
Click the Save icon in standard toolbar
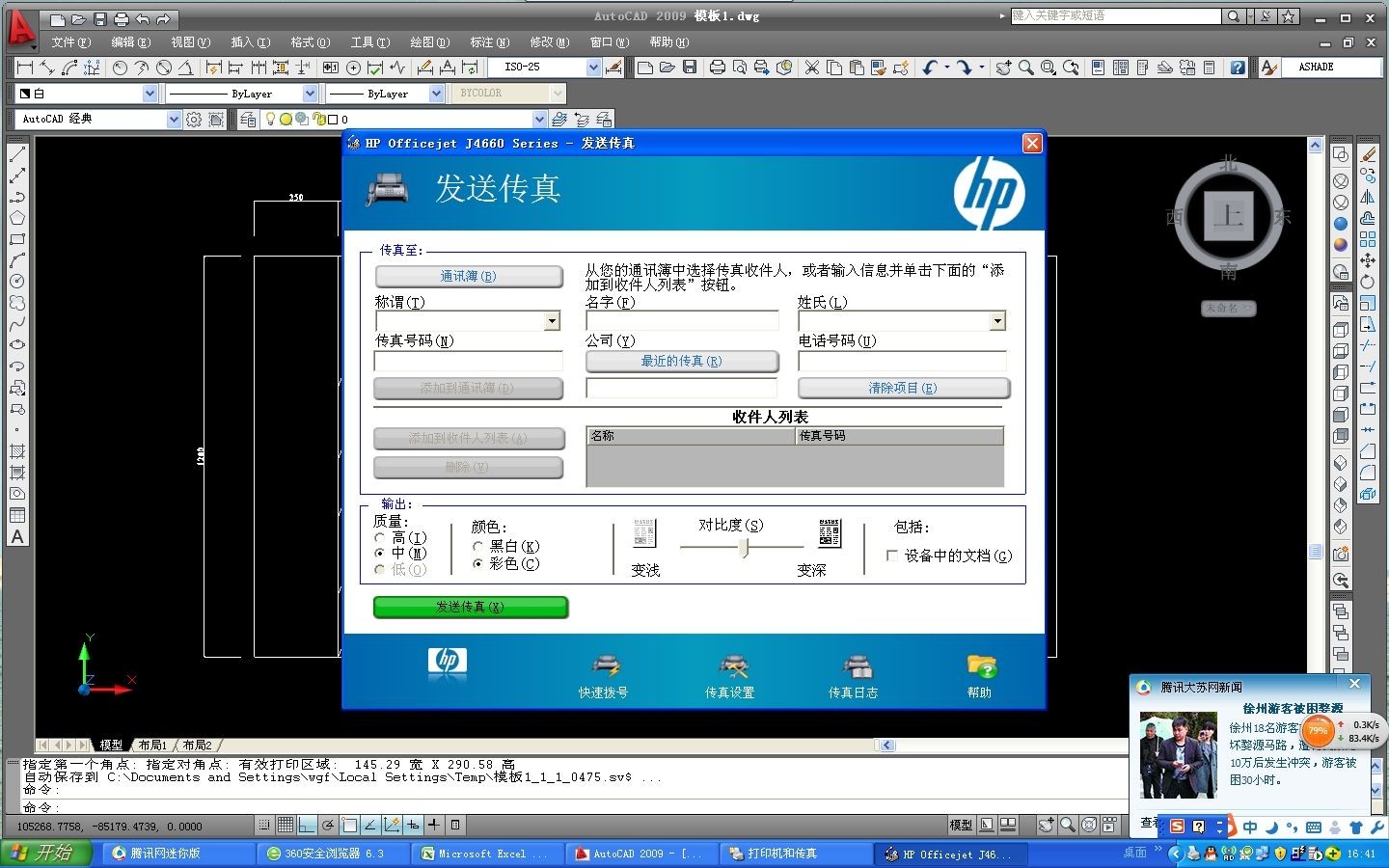point(690,68)
